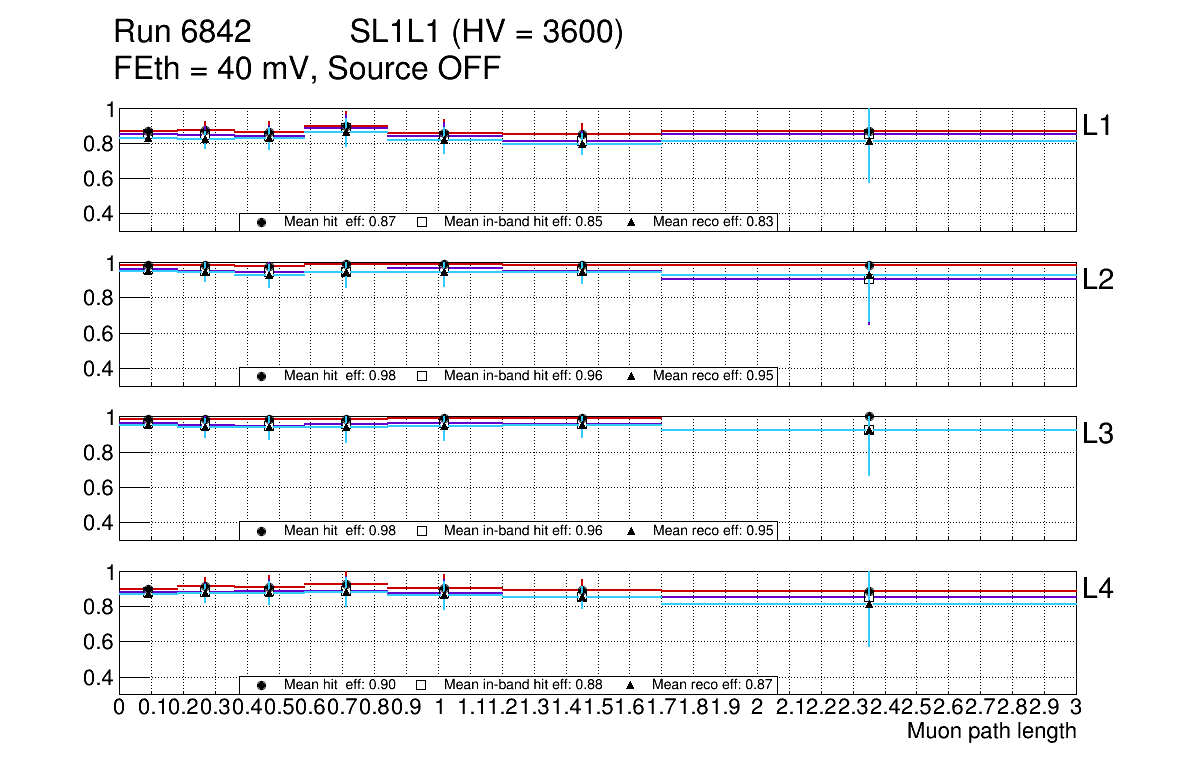Click the L4 panel label
The width and height of the screenshot is (1196, 772).
[1098, 589]
